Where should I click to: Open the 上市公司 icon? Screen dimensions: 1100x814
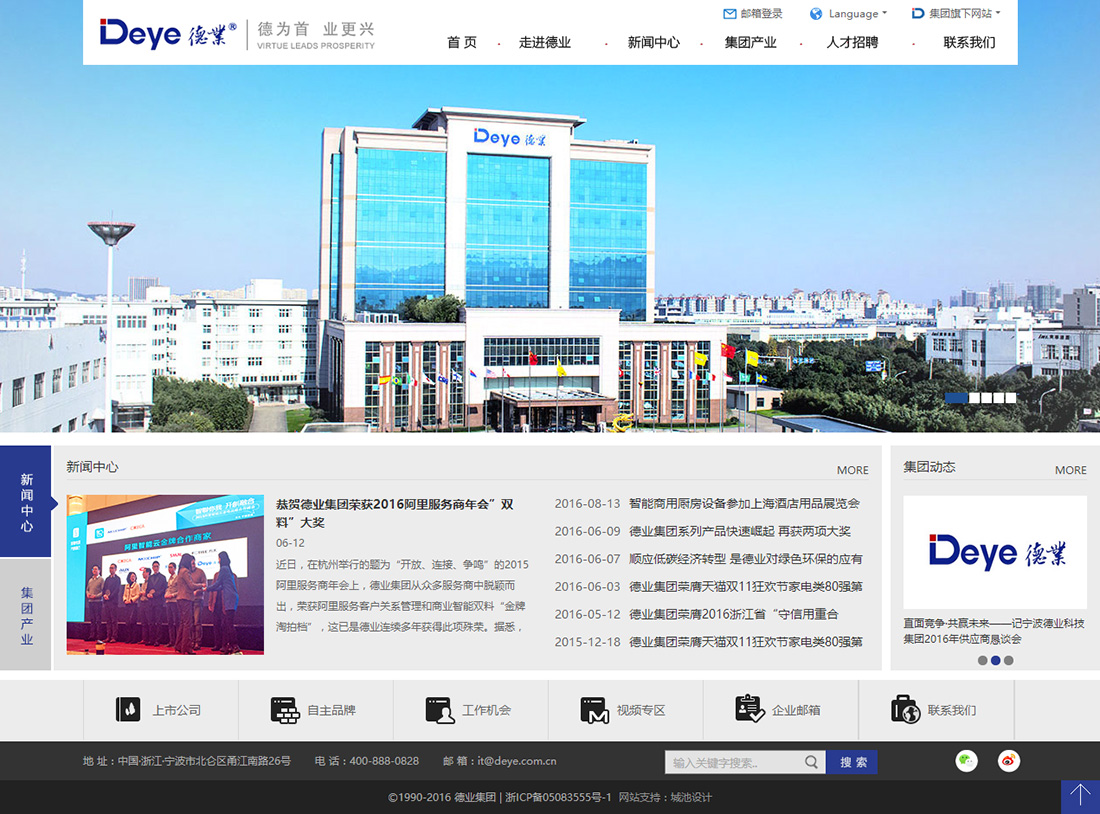pyautogui.click(x=128, y=709)
